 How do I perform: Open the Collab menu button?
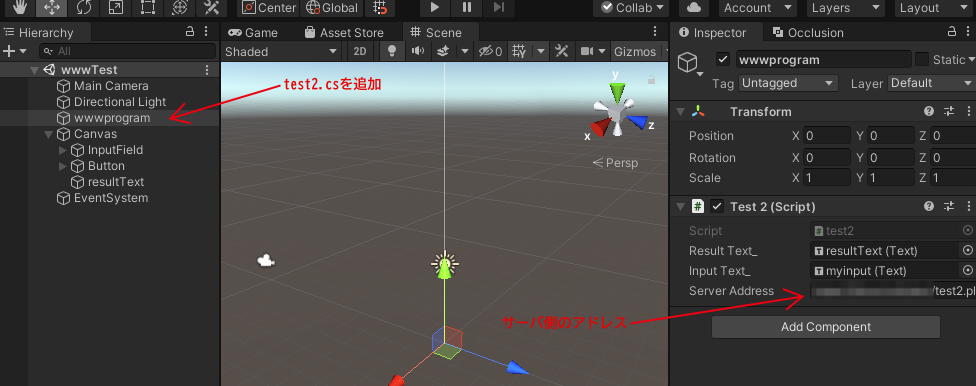(631, 8)
